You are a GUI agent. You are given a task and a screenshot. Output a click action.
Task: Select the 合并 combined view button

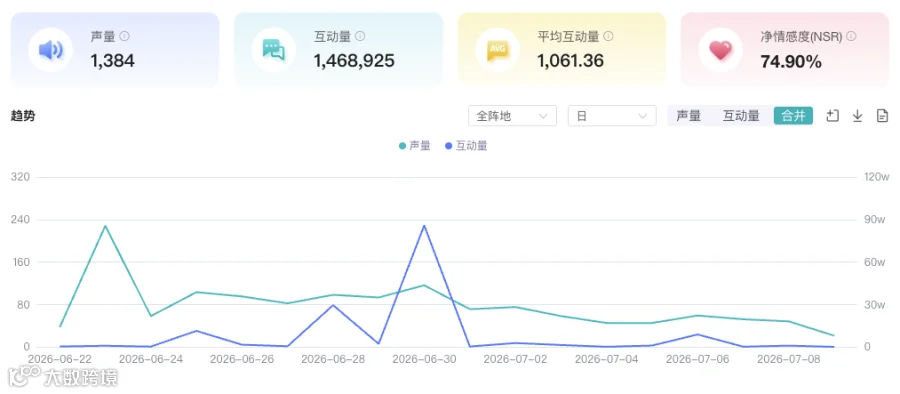(x=793, y=116)
